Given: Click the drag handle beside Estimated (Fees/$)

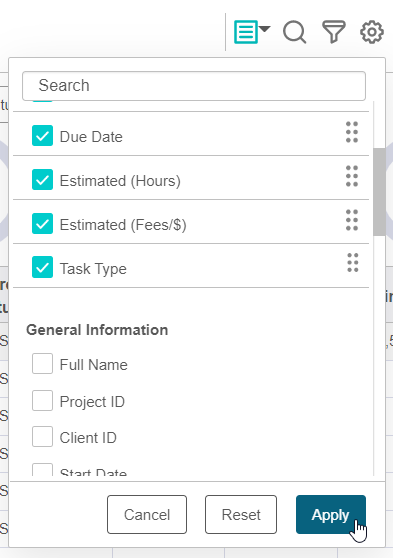Looking at the screenshot, I should [x=352, y=220].
